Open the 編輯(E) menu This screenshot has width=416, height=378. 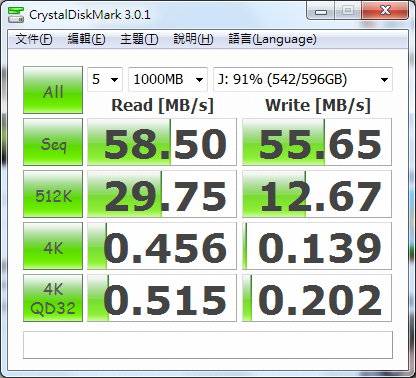click(x=86, y=39)
